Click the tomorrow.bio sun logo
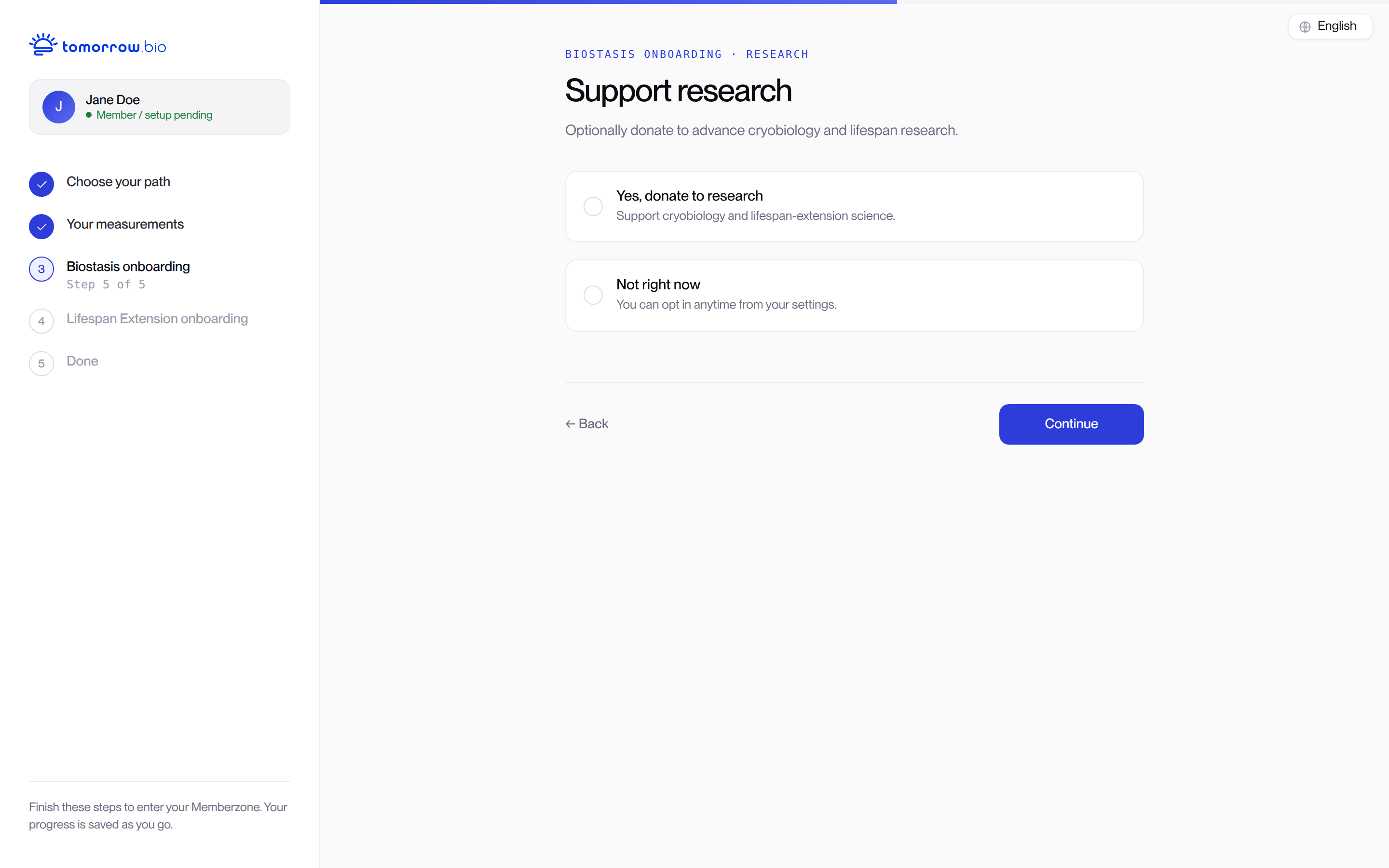Screen dimensions: 1389x868 coord(43,45)
